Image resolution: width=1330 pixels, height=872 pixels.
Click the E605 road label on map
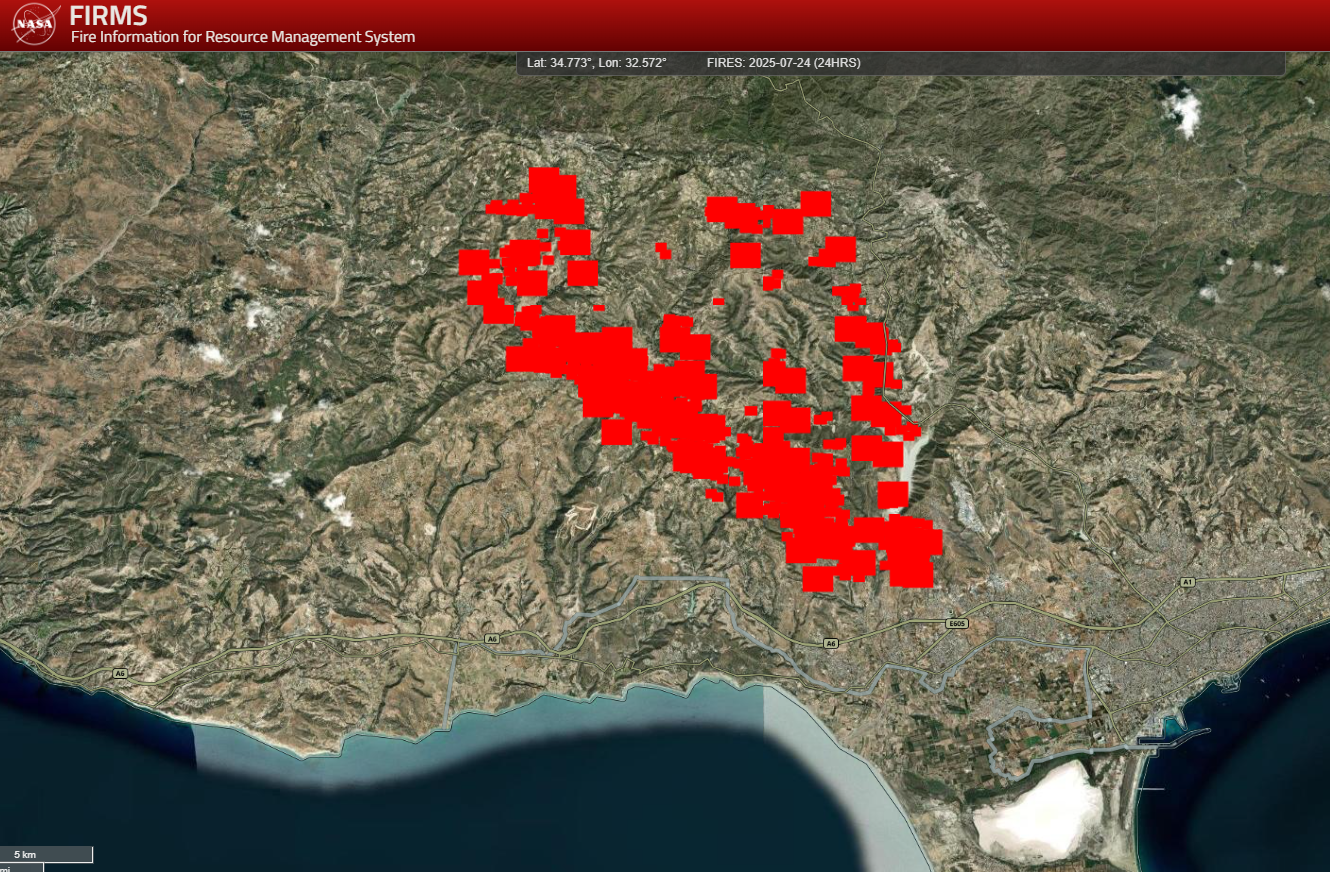957,624
